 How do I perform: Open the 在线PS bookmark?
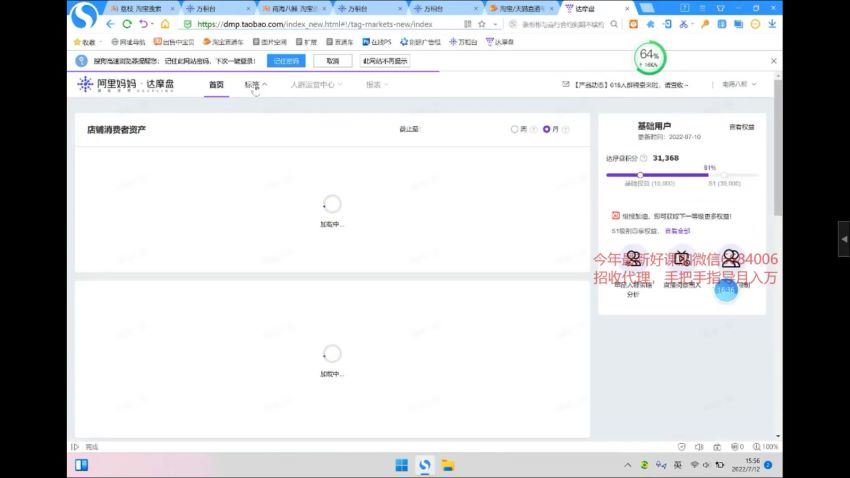click(x=377, y=42)
